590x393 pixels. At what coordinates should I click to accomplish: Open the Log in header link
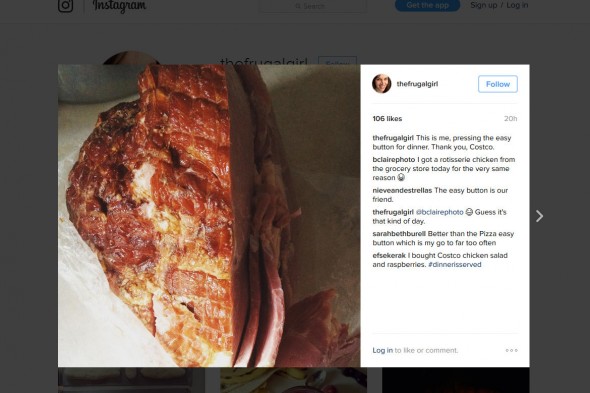point(517,5)
